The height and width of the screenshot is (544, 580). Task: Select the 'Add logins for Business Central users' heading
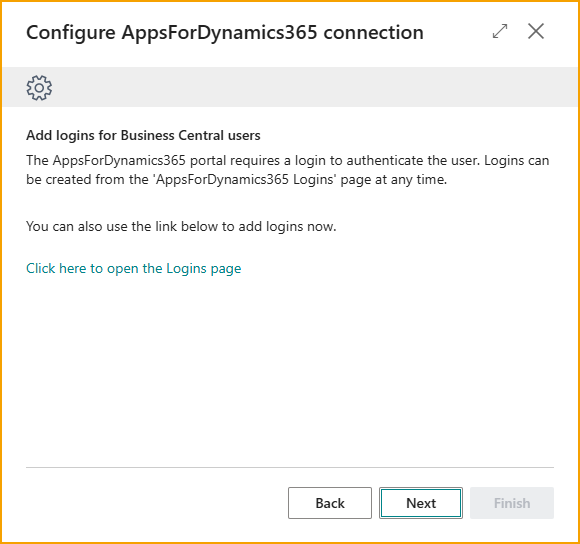click(x=143, y=135)
